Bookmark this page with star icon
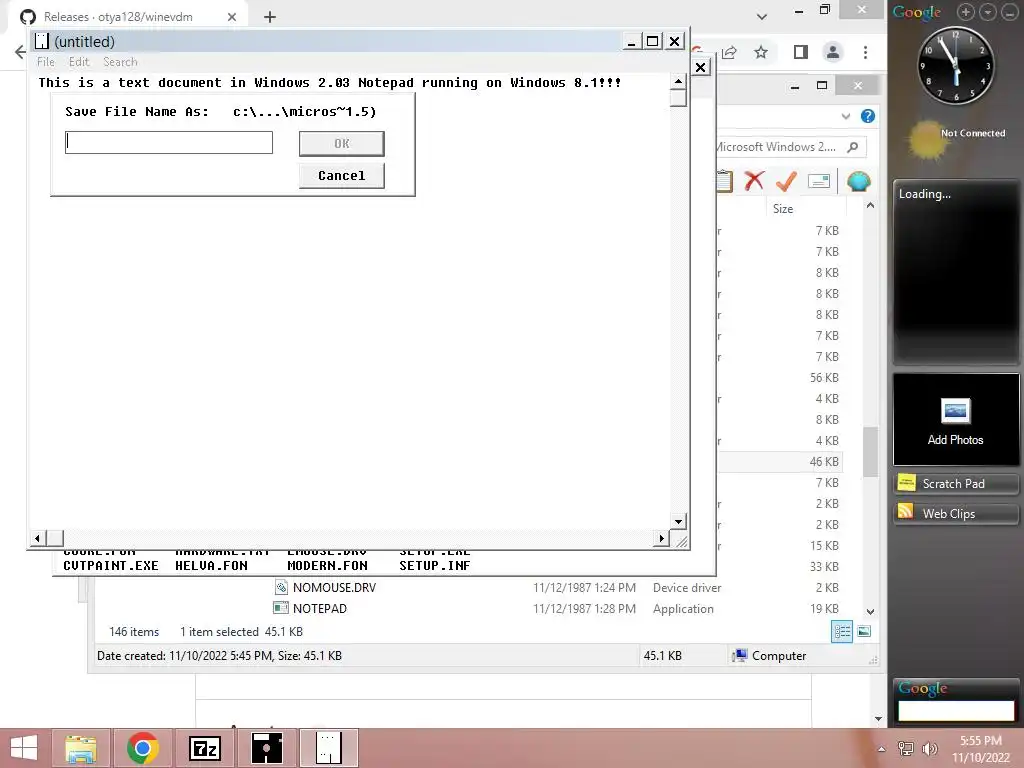 click(761, 52)
